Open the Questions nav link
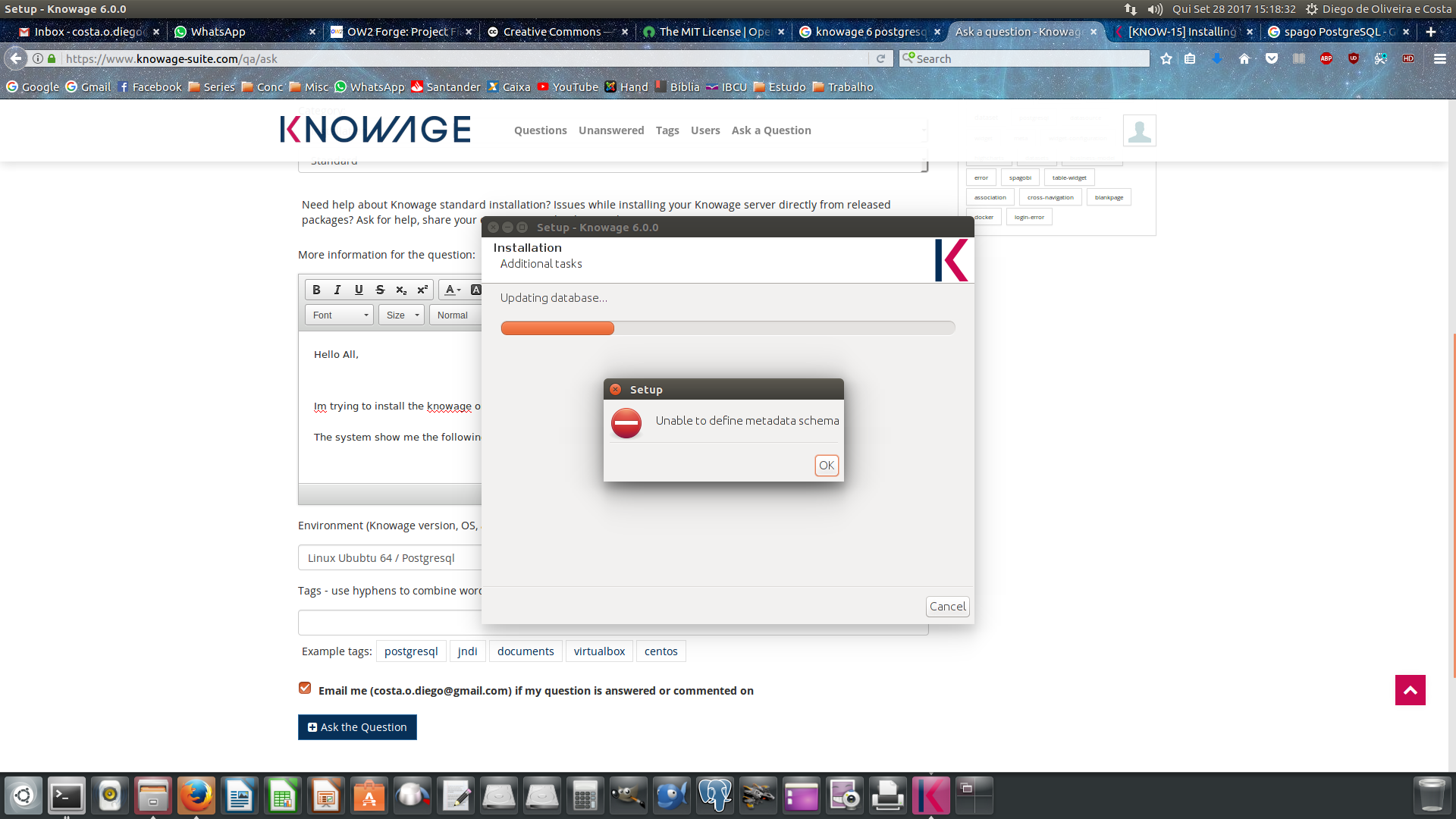Screen dimensions: 1456x819 point(541,130)
